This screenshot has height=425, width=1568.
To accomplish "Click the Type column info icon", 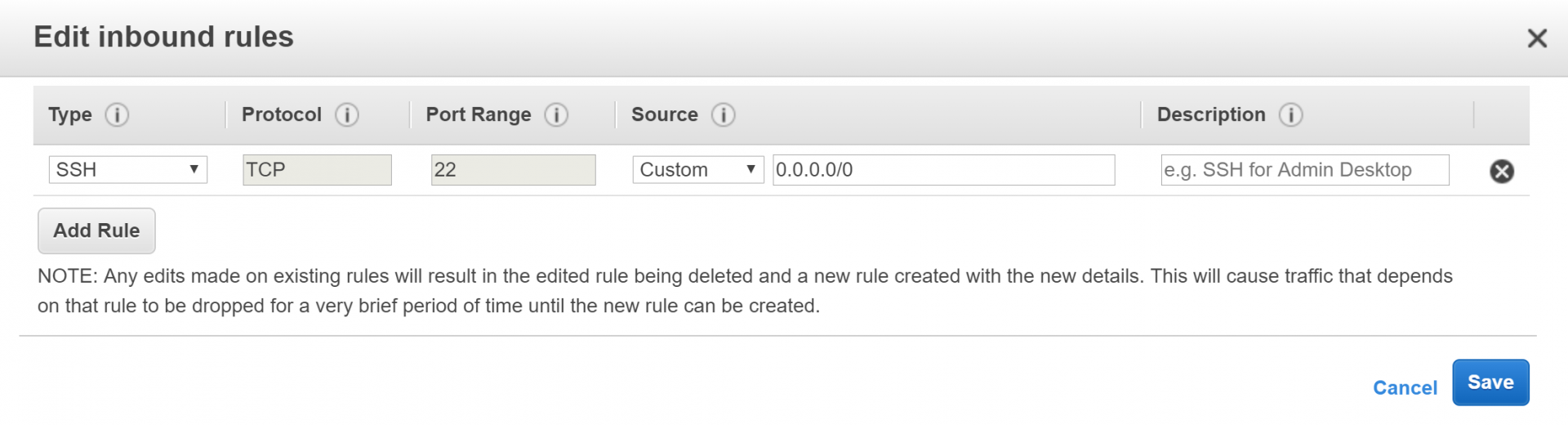I will click(117, 115).
